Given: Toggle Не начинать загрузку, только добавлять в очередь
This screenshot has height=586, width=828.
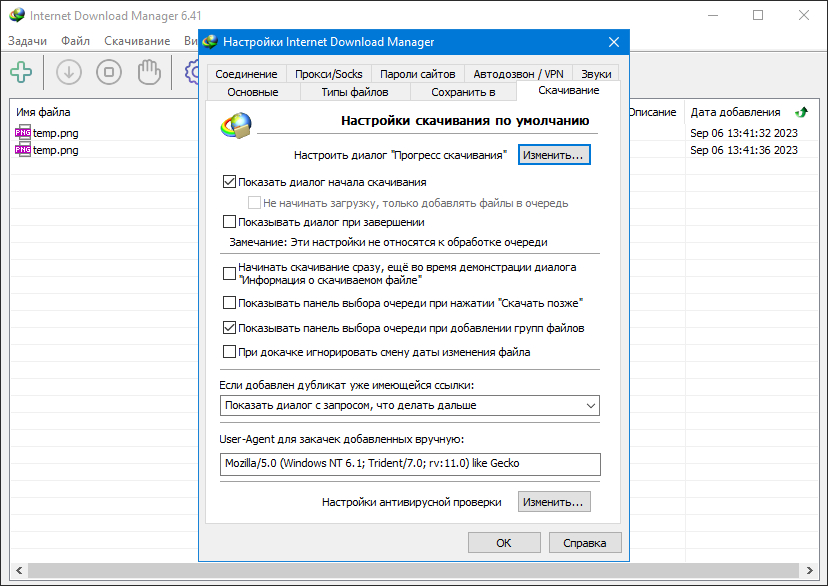Looking at the screenshot, I should pos(254,203).
